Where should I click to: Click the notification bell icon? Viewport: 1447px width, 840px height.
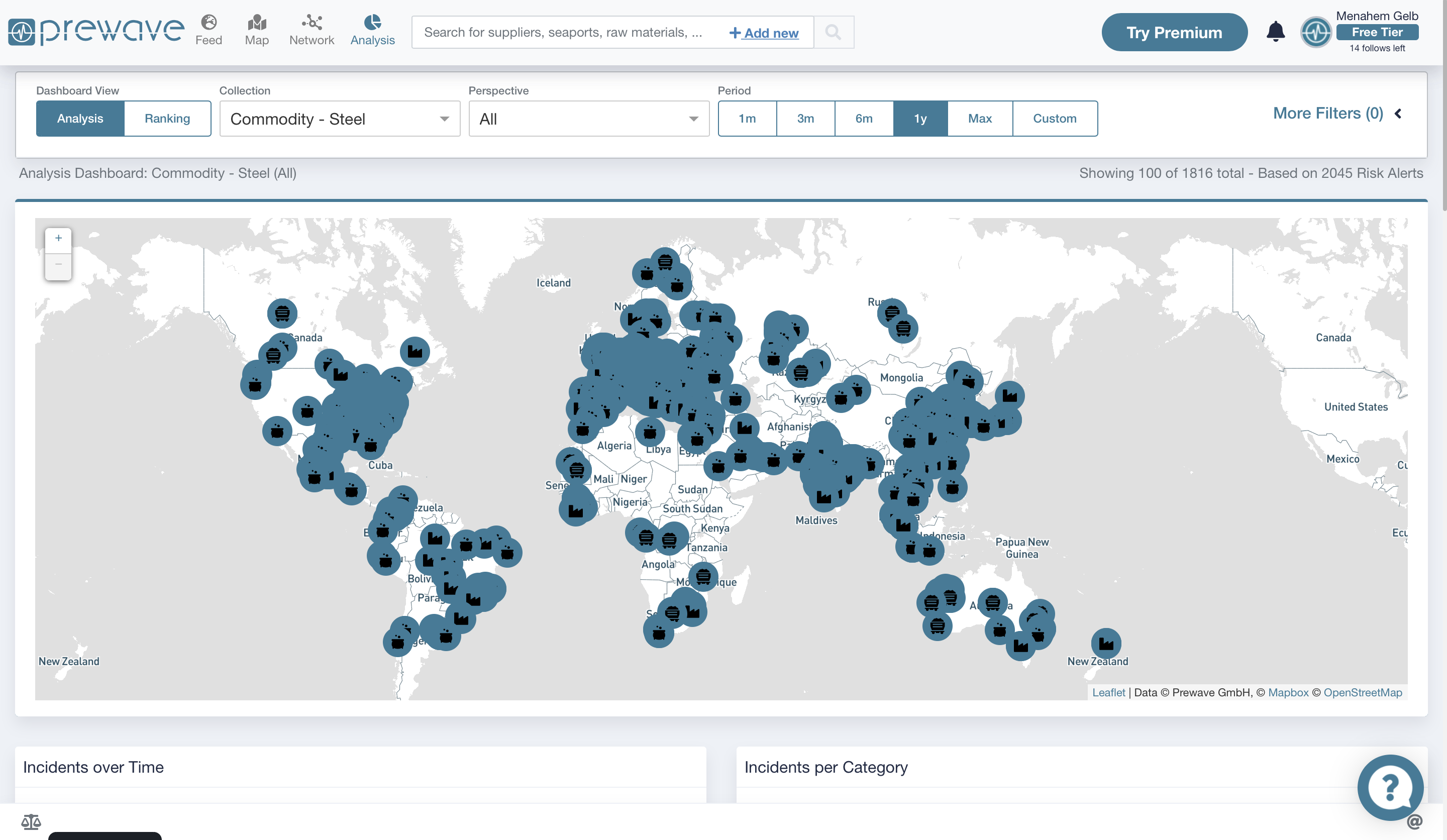point(1275,32)
